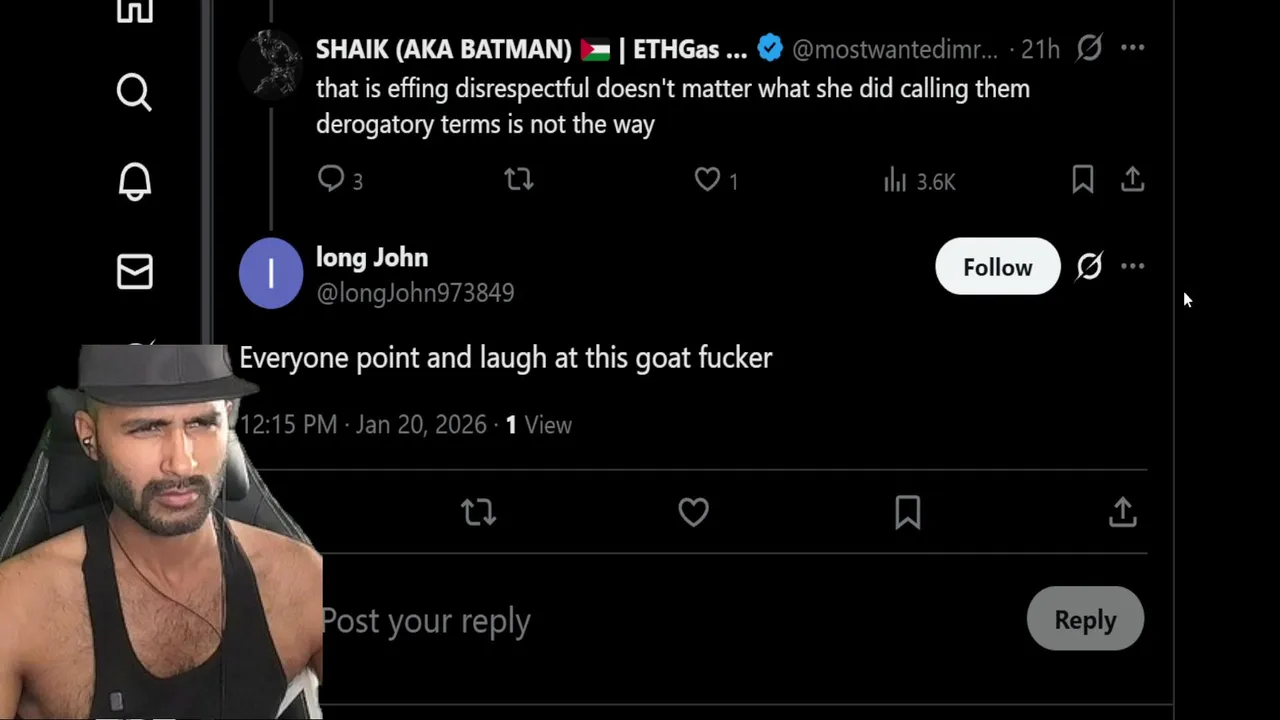Repost SHAIK's post
The height and width of the screenshot is (720, 1280).
518,180
